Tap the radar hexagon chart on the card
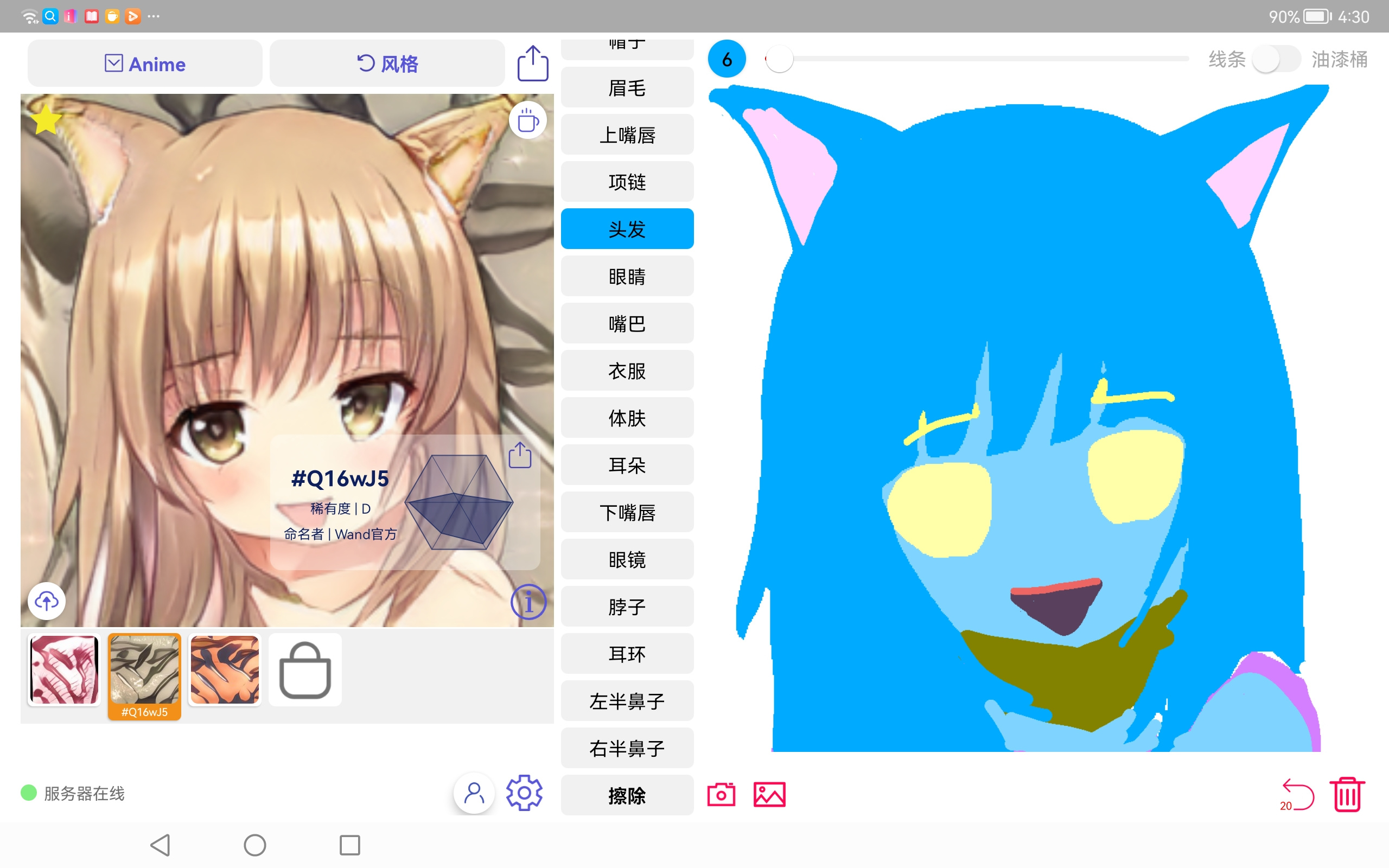The image size is (1389, 868). click(x=458, y=502)
